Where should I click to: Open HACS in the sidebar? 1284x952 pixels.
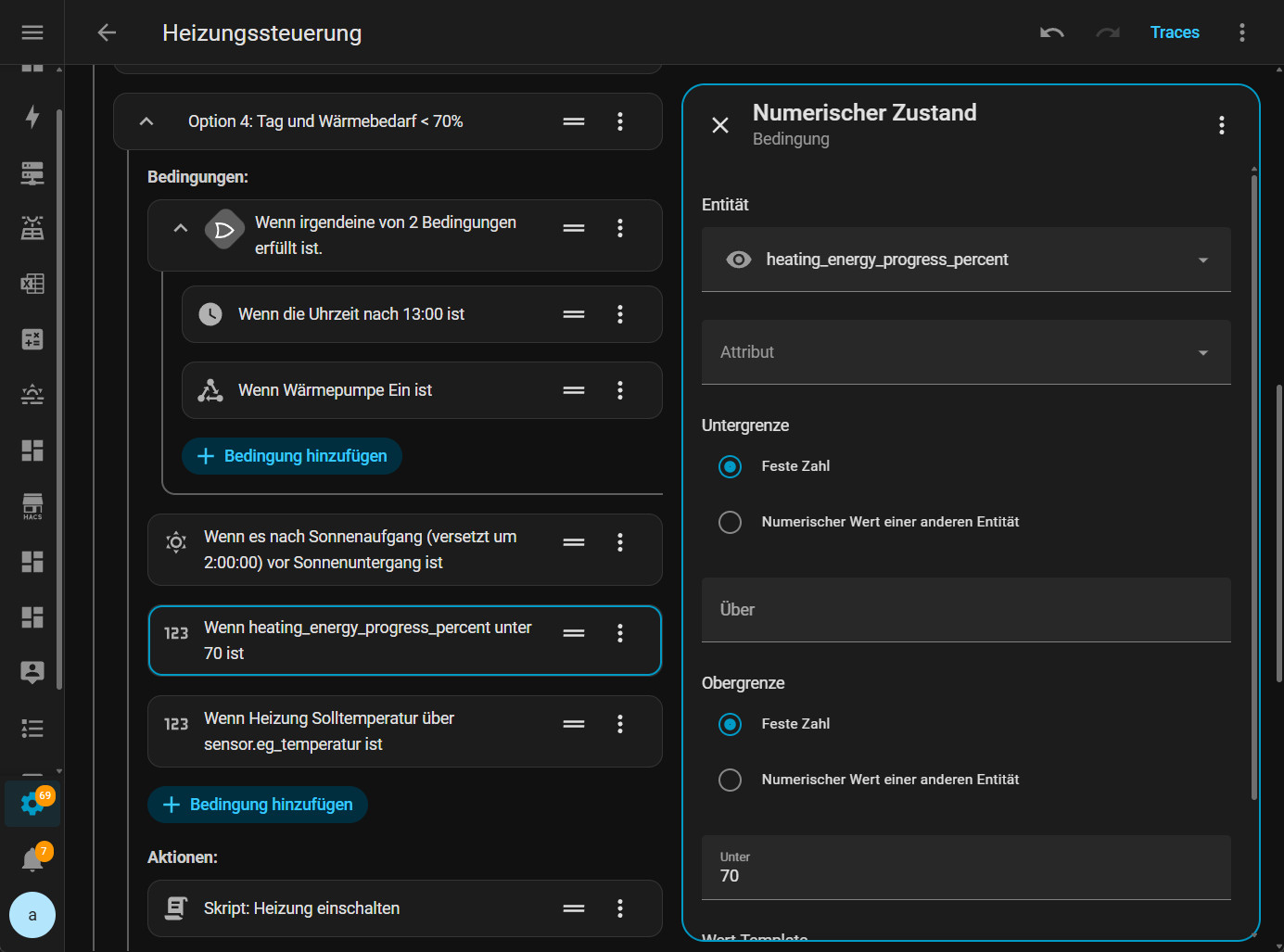click(32, 506)
